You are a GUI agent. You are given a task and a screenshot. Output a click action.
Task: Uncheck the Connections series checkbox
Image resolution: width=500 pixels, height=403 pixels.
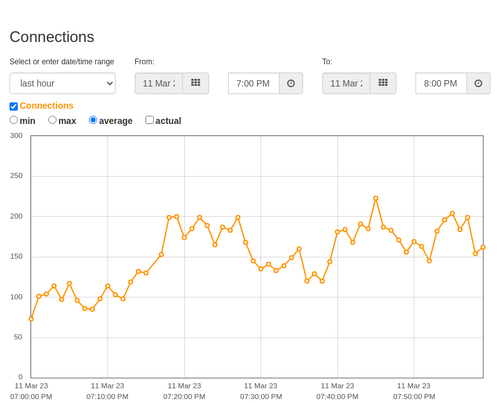pos(14,106)
